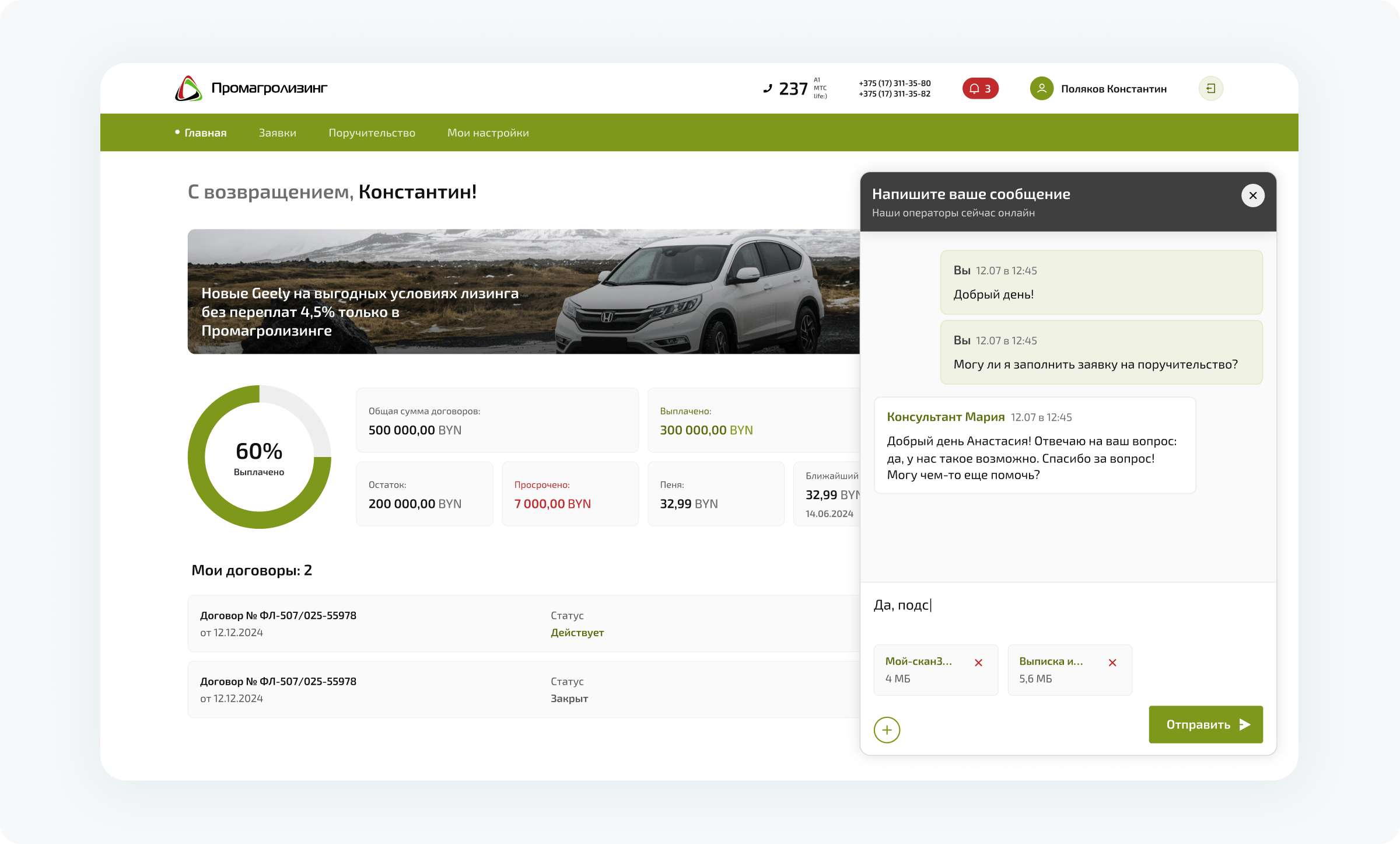Attach a file via the plus icon
The width and height of the screenshot is (1400, 844).
coord(887,730)
